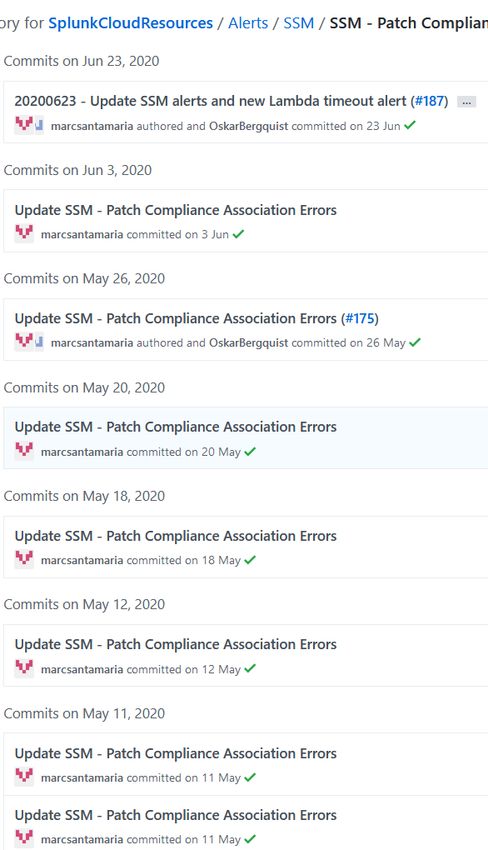
Task: Click marcsantamaria avatar on the 23 Jun commit
Action: point(24,125)
